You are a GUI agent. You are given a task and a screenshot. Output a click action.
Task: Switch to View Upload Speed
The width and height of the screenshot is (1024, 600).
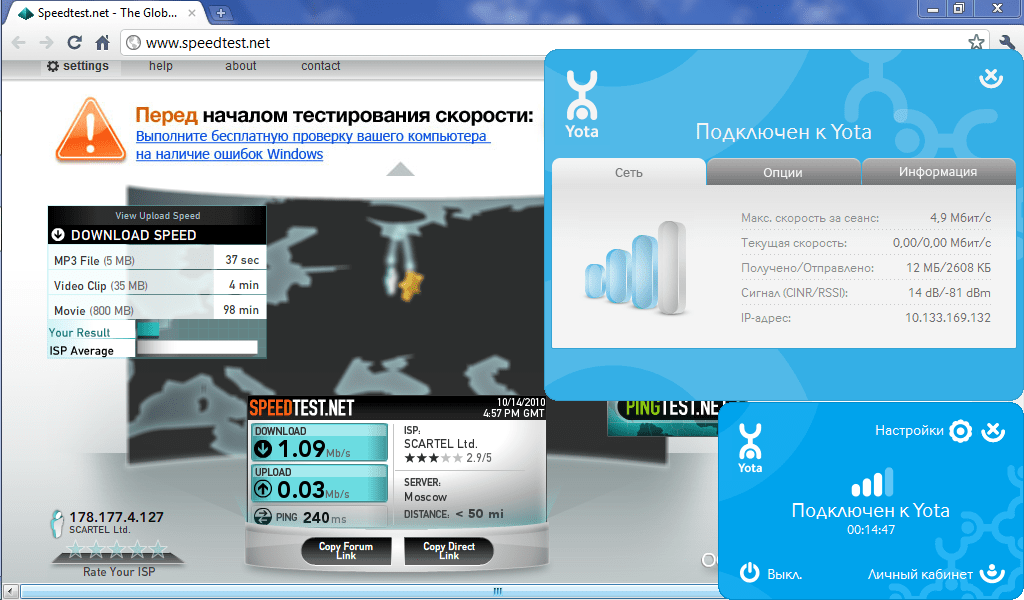[157, 215]
